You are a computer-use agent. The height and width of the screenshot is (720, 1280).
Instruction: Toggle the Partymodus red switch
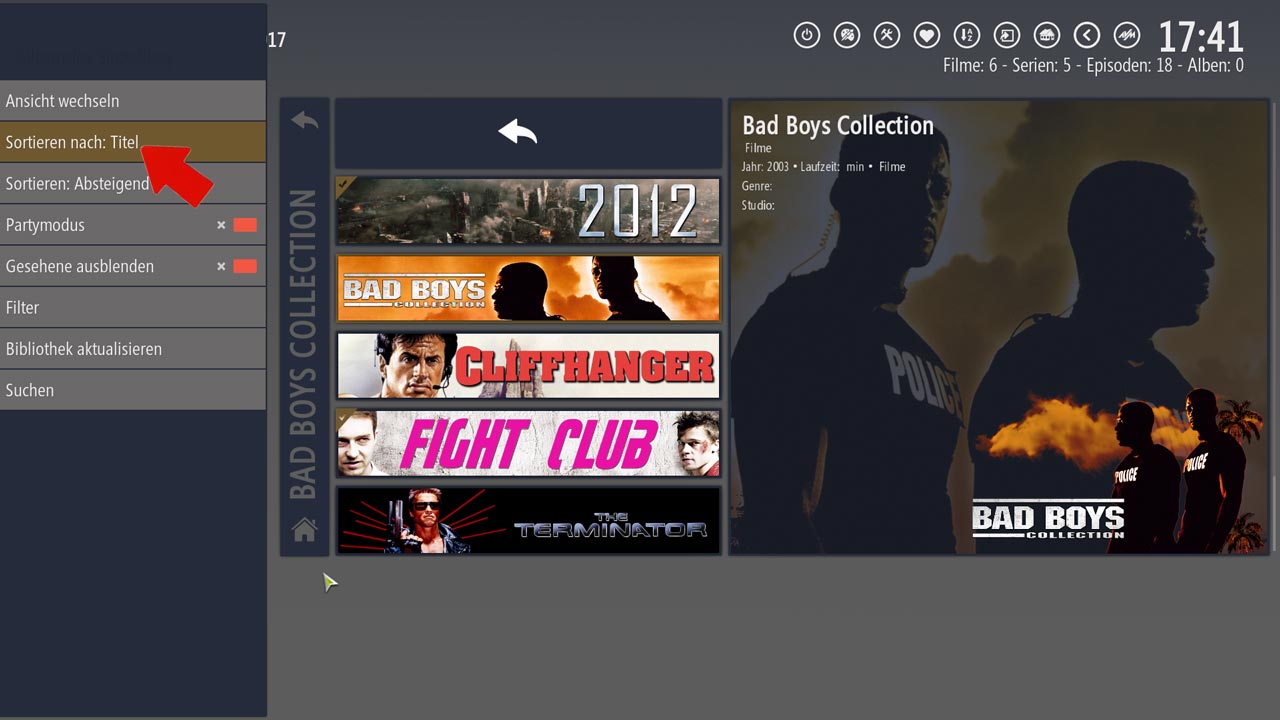coord(245,225)
